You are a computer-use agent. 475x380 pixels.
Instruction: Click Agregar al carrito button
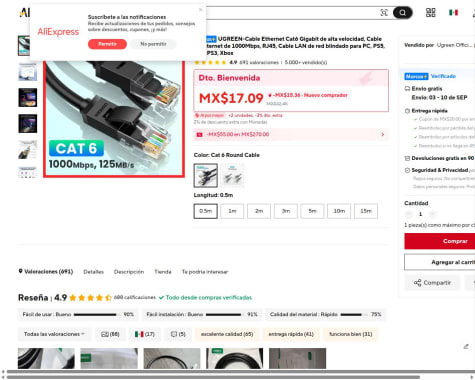(440, 262)
